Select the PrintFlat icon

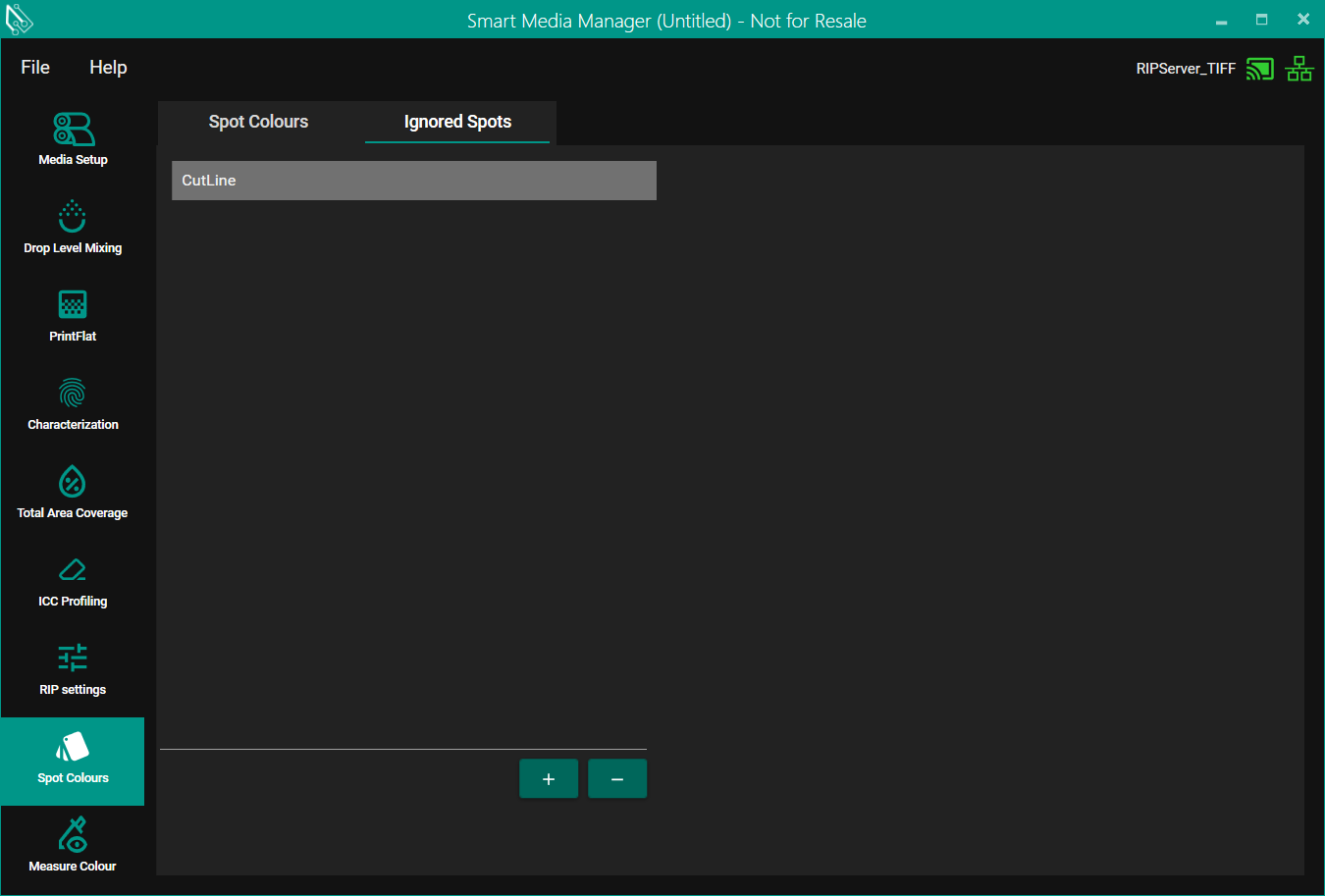(73, 305)
